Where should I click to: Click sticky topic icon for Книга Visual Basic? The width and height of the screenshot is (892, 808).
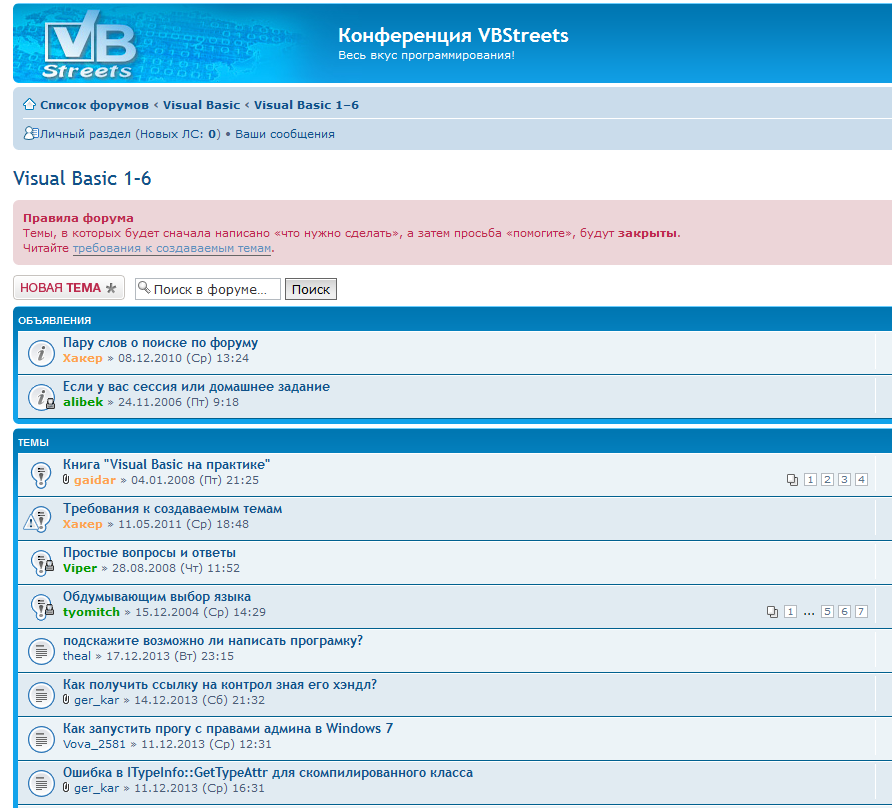point(40,474)
